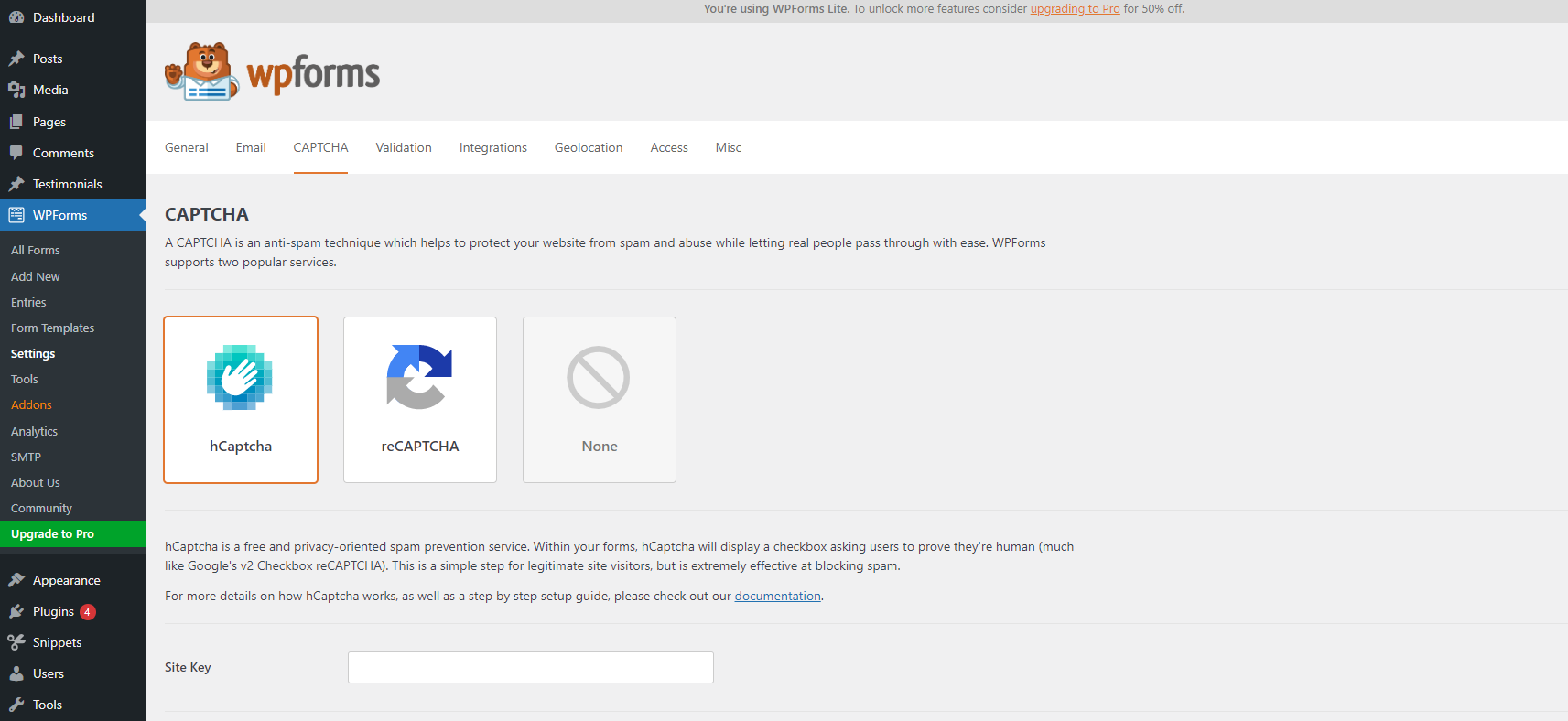Select the reCAPTCHA option label
The width and height of the screenshot is (1568, 721).
(x=420, y=447)
